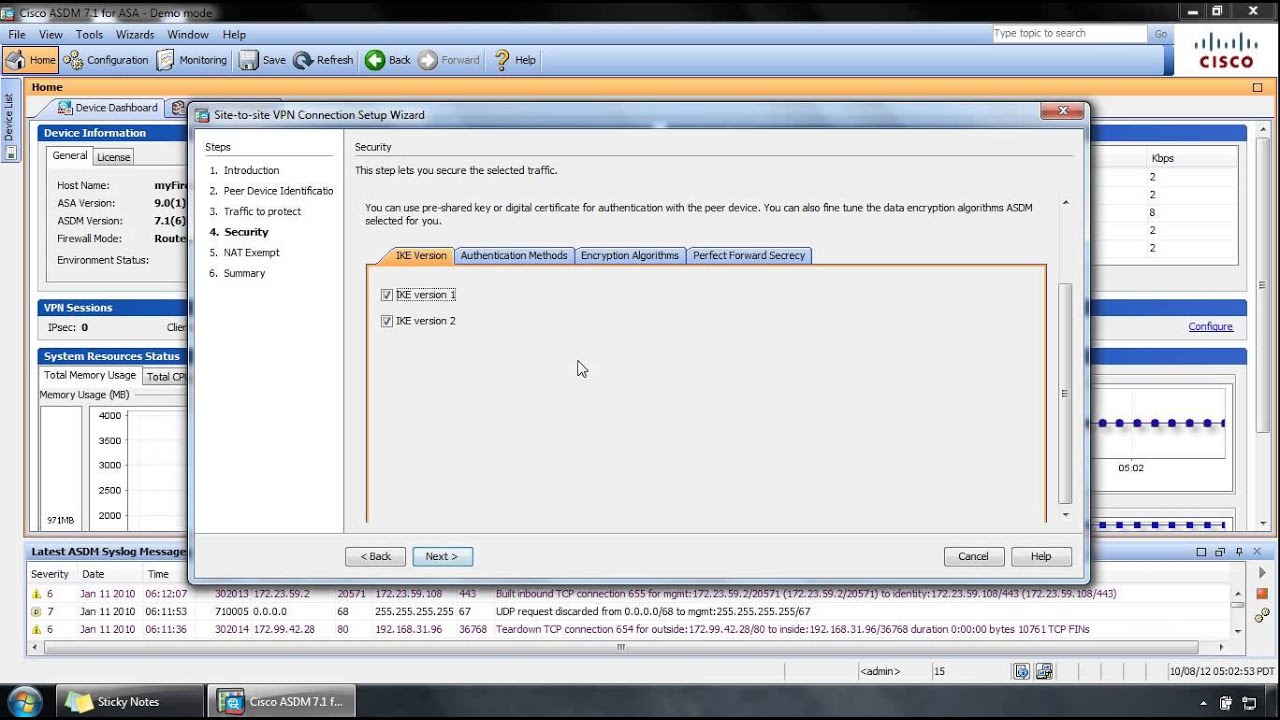
Task: Click the wizard Back button
Action: (376, 557)
